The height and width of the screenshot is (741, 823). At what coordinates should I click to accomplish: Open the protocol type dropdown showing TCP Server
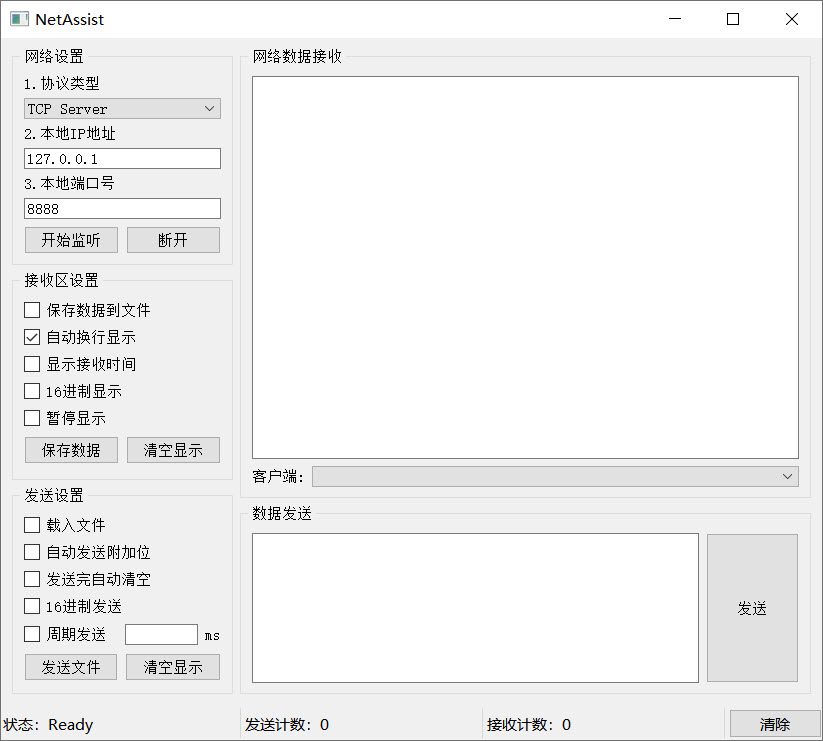[x=122, y=109]
